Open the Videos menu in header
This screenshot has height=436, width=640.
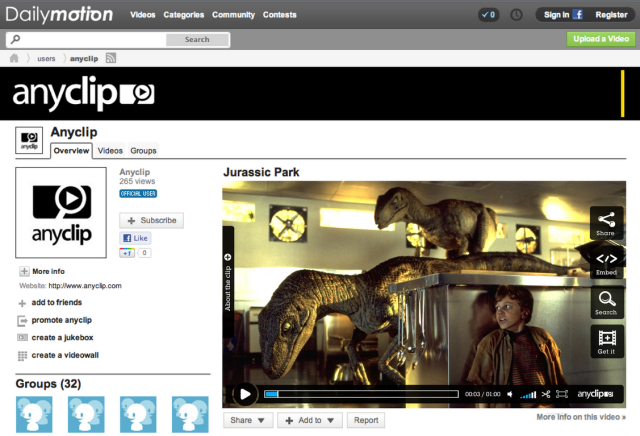(x=142, y=15)
